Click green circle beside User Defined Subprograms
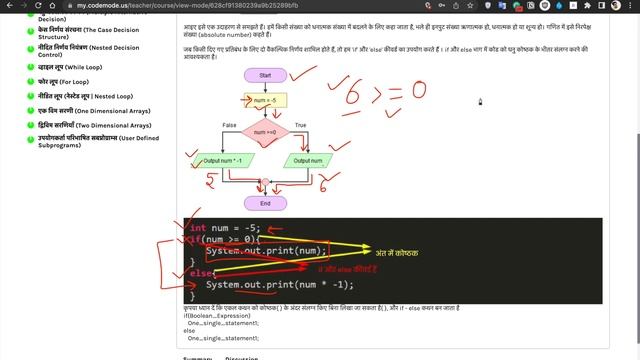640x360 pixels. 31,140
